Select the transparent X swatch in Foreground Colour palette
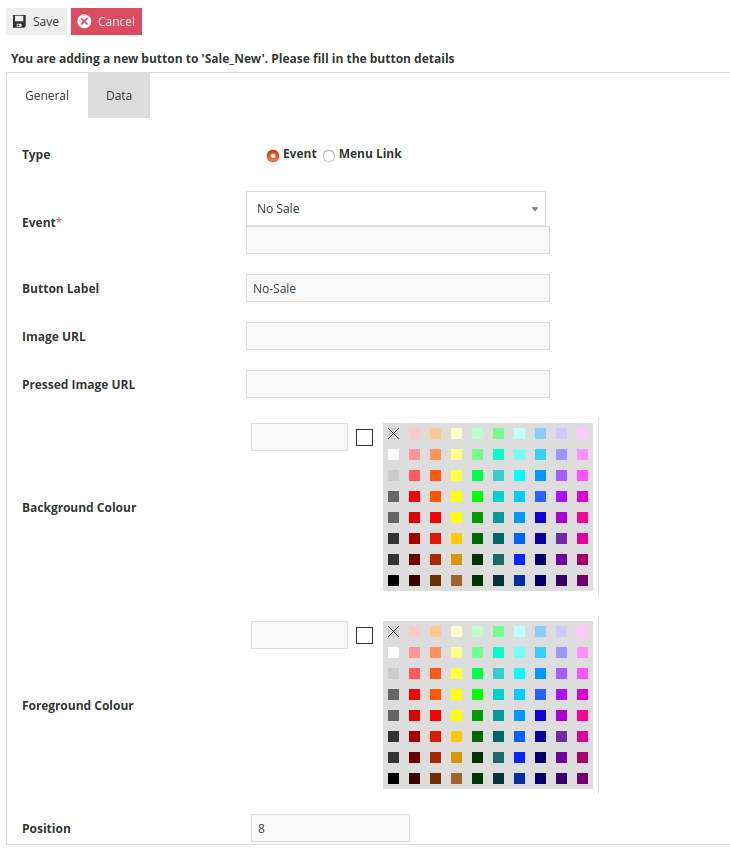The height and width of the screenshot is (863, 730). click(392, 631)
